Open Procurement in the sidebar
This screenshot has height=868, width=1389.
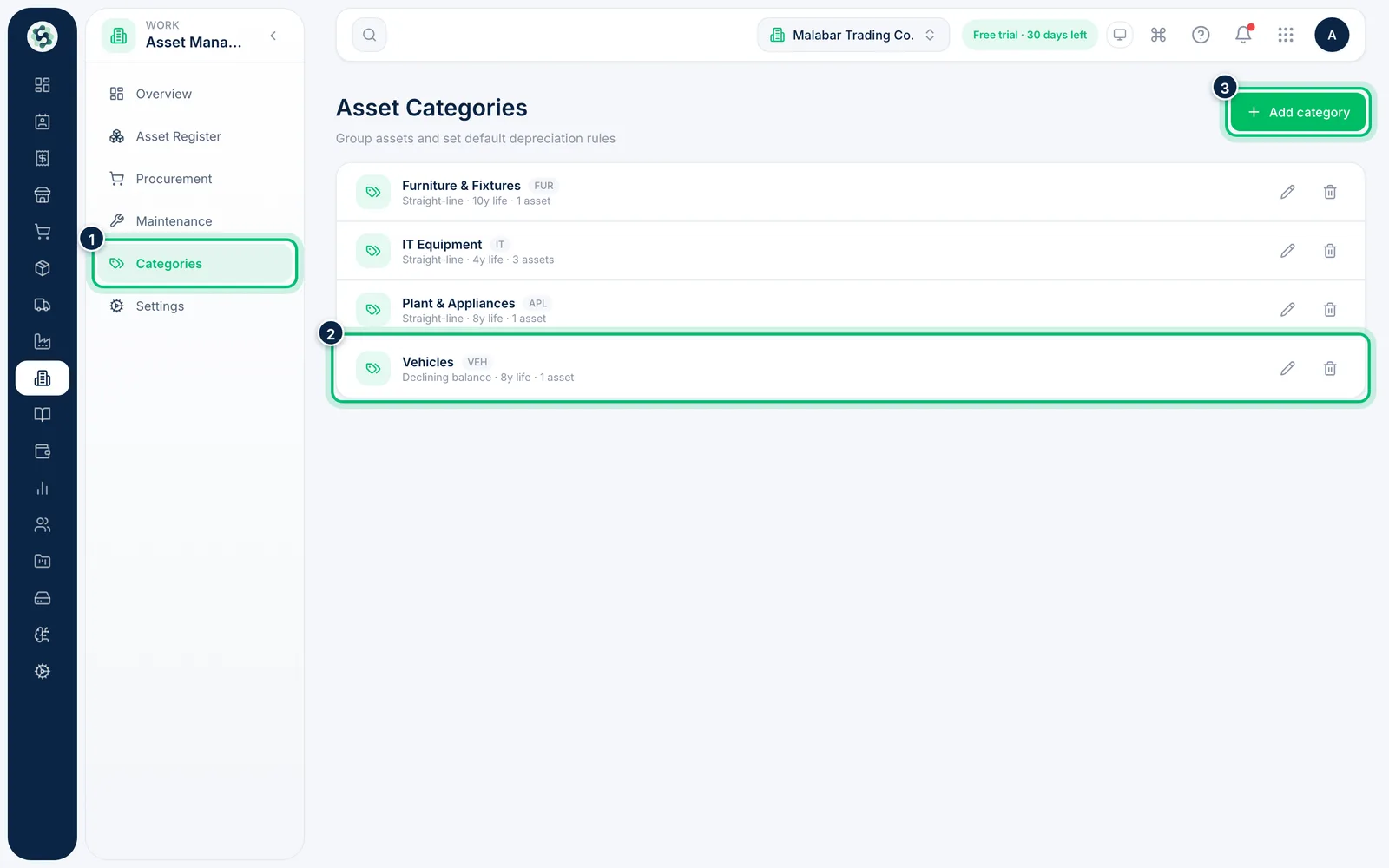(x=194, y=179)
